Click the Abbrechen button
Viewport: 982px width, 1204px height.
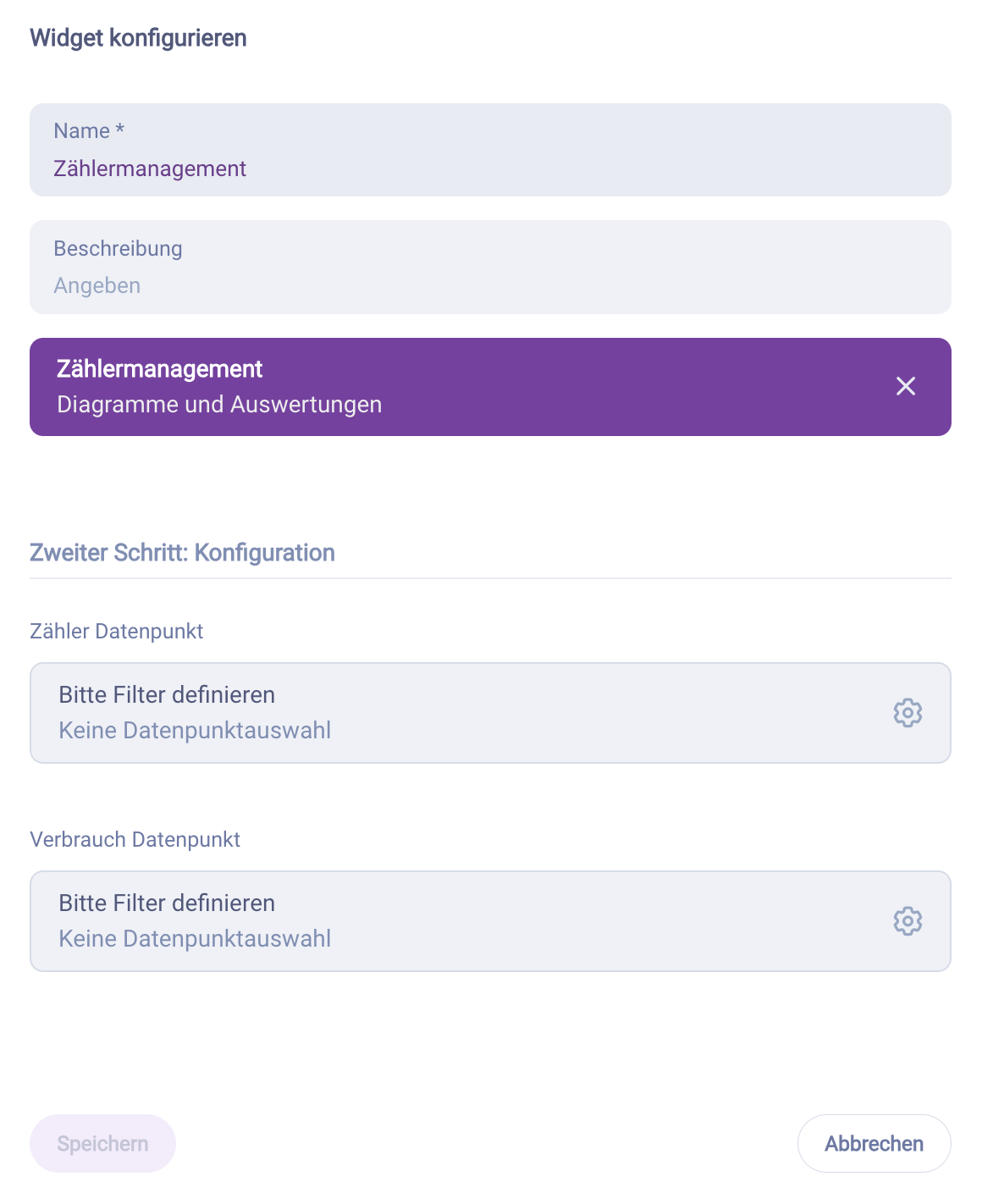tap(874, 1143)
